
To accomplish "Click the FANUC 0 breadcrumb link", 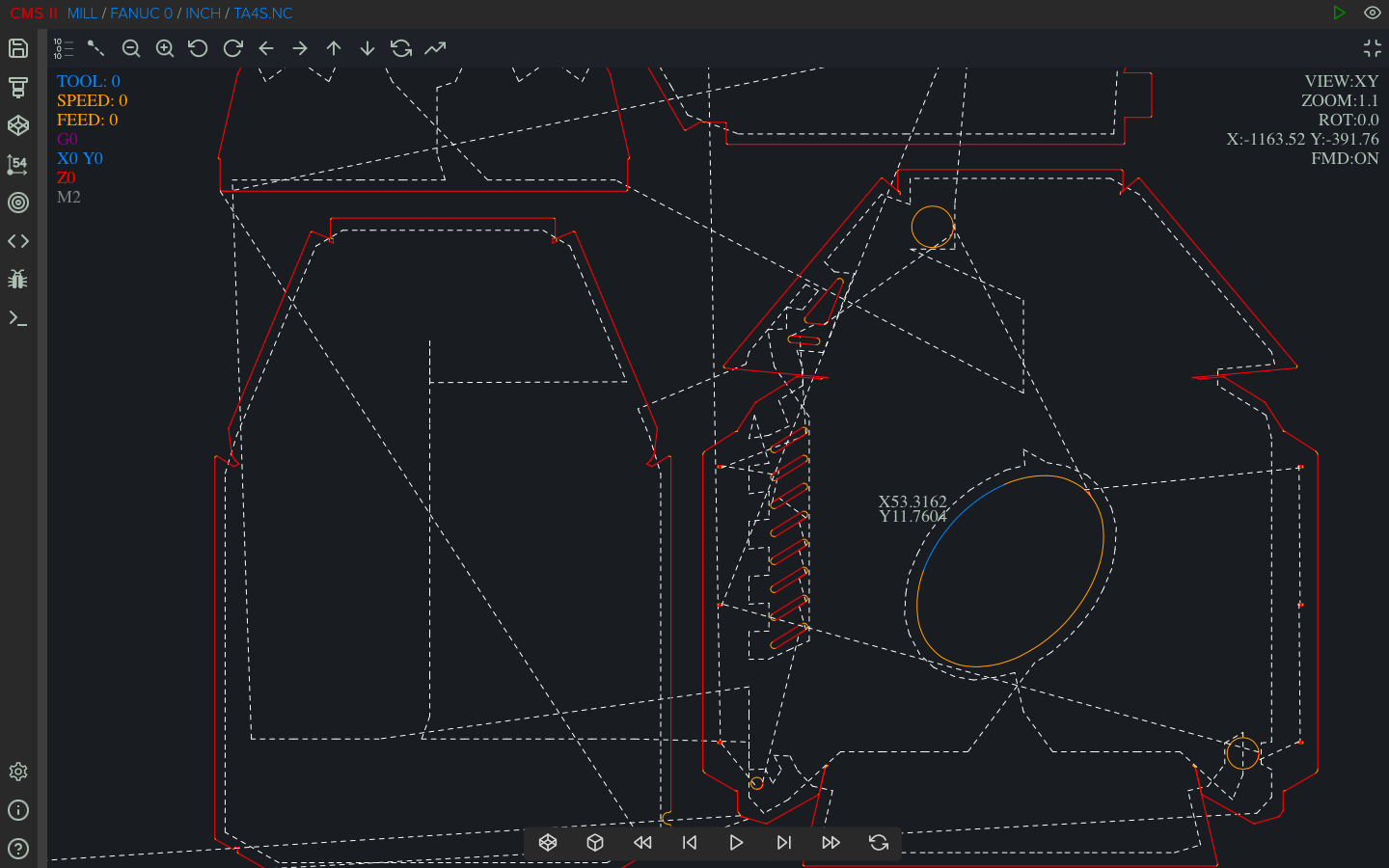I will [x=141, y=14].
